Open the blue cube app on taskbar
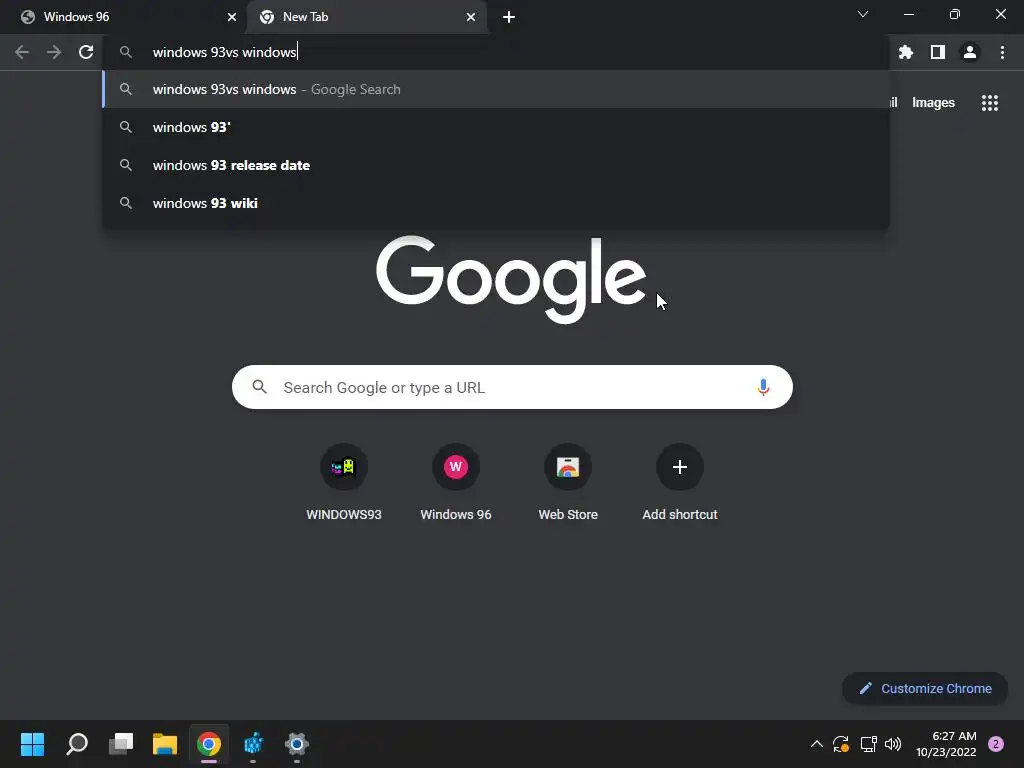Image resolution: width=1024 pixels, height=768 pixels. (x=253, y=744)
